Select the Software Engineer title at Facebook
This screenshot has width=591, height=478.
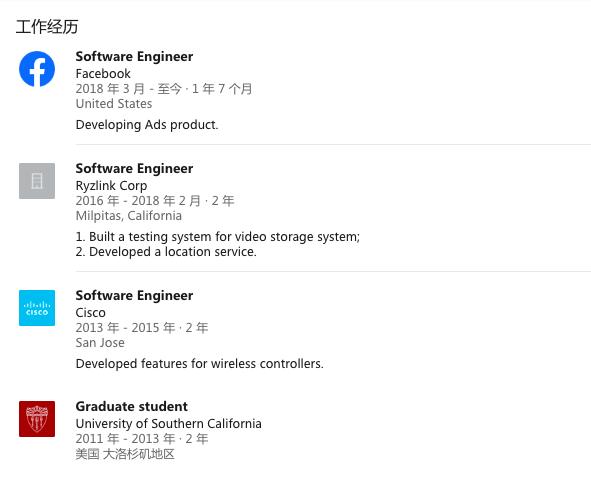pos(134,57)
